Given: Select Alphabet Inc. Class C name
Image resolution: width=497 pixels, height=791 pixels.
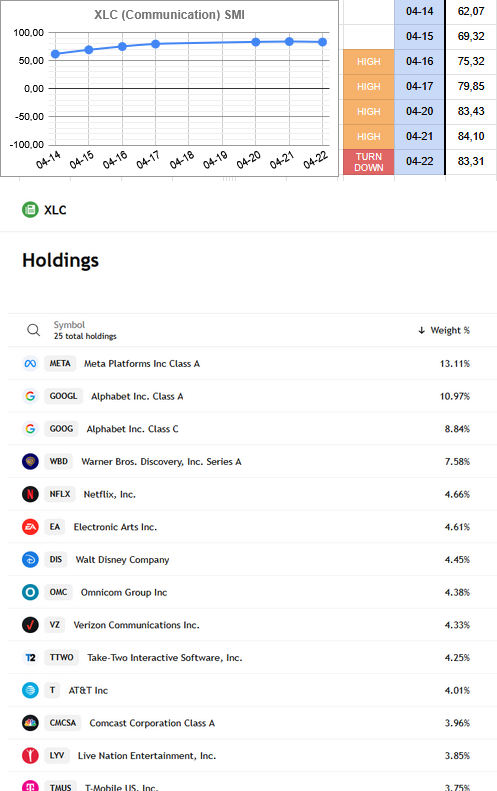Looking at the screenshot, I should click(133, 429).
